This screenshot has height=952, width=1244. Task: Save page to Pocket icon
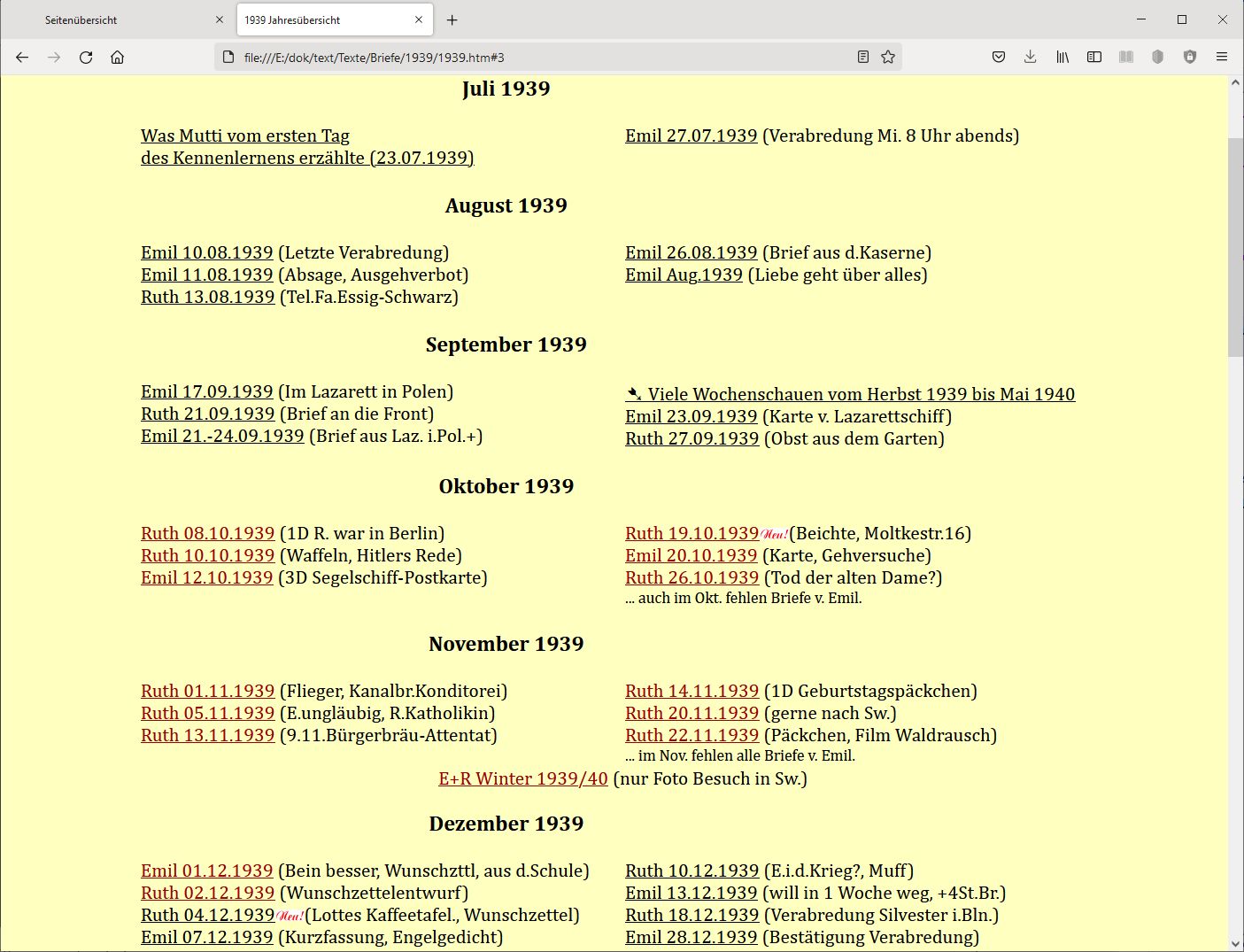[999, 58]
